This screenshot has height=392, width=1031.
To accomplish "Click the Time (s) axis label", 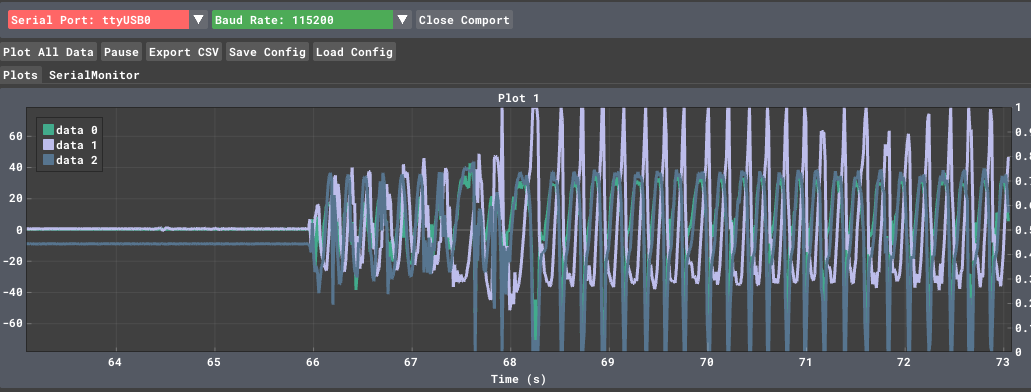I will coord(518,379).
